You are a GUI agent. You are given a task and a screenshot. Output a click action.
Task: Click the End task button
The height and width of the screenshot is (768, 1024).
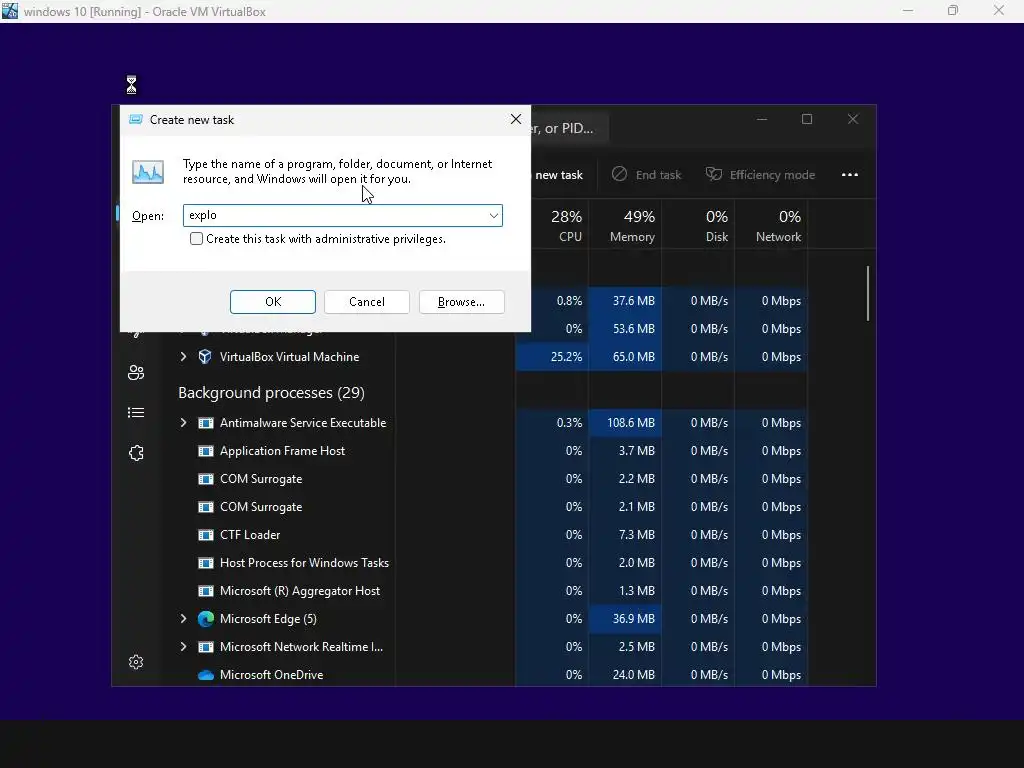[x=647, y=175]
